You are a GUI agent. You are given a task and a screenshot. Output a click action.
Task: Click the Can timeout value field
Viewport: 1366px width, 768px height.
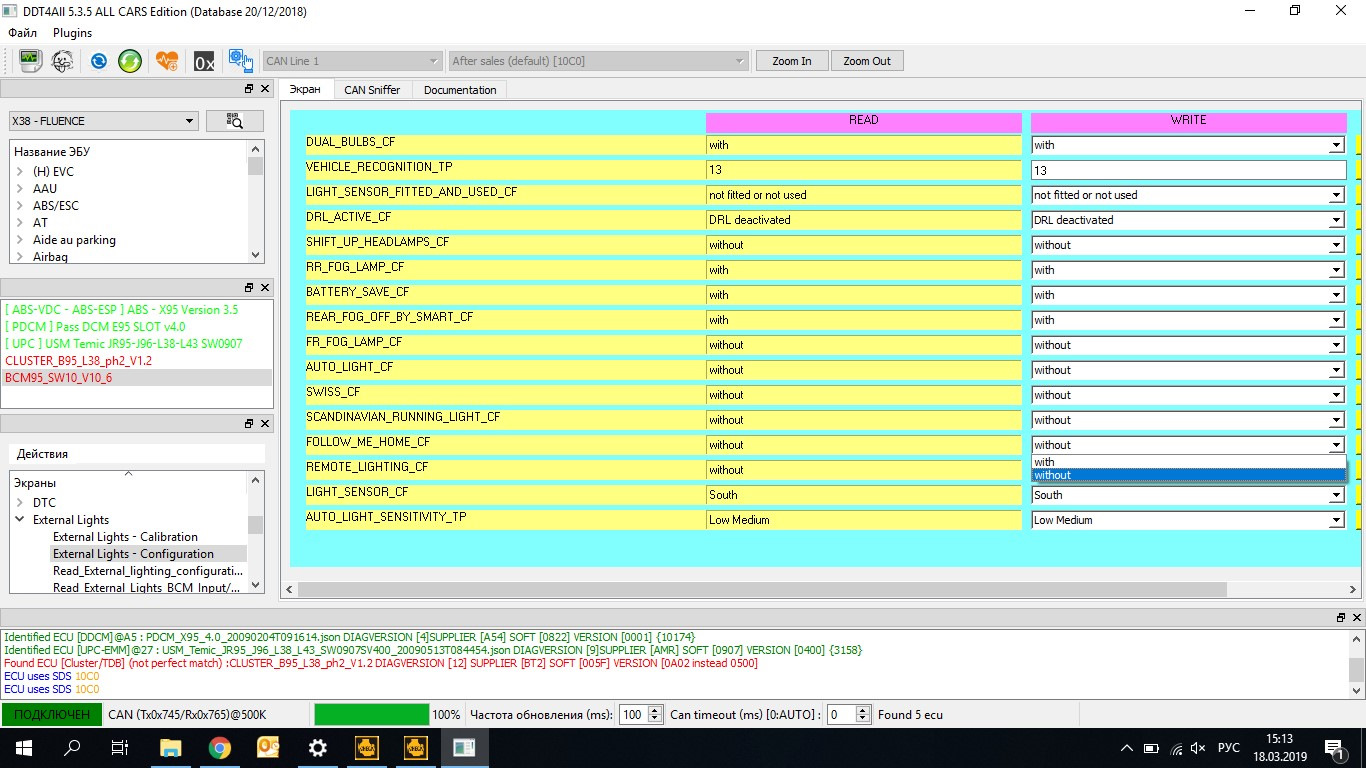pyautogui.click(x=849, y=715)
